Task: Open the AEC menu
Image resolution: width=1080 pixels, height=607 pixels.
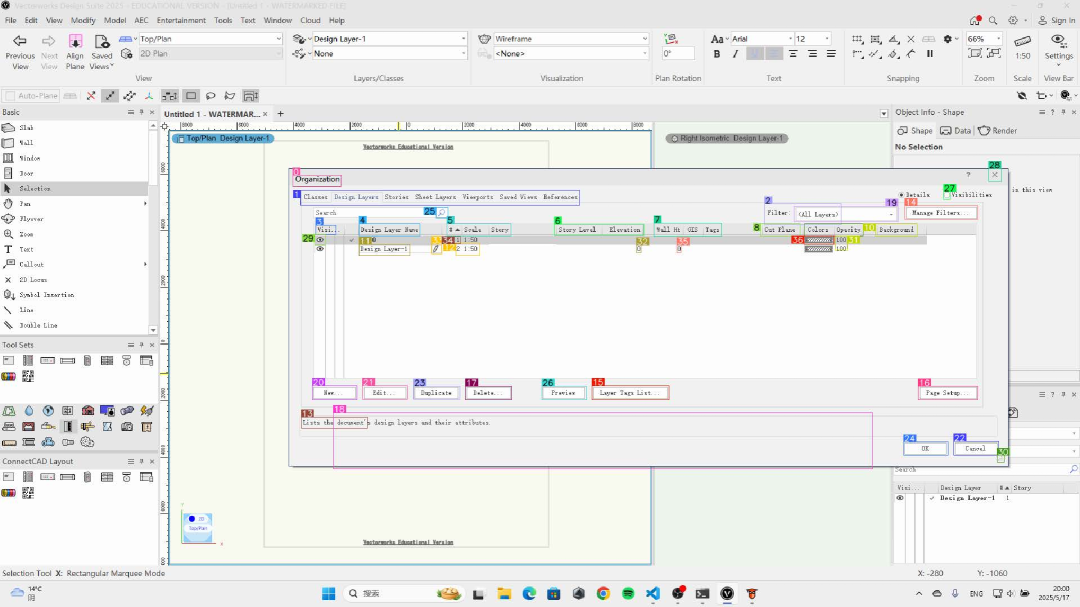Action: tap(142, 20)
